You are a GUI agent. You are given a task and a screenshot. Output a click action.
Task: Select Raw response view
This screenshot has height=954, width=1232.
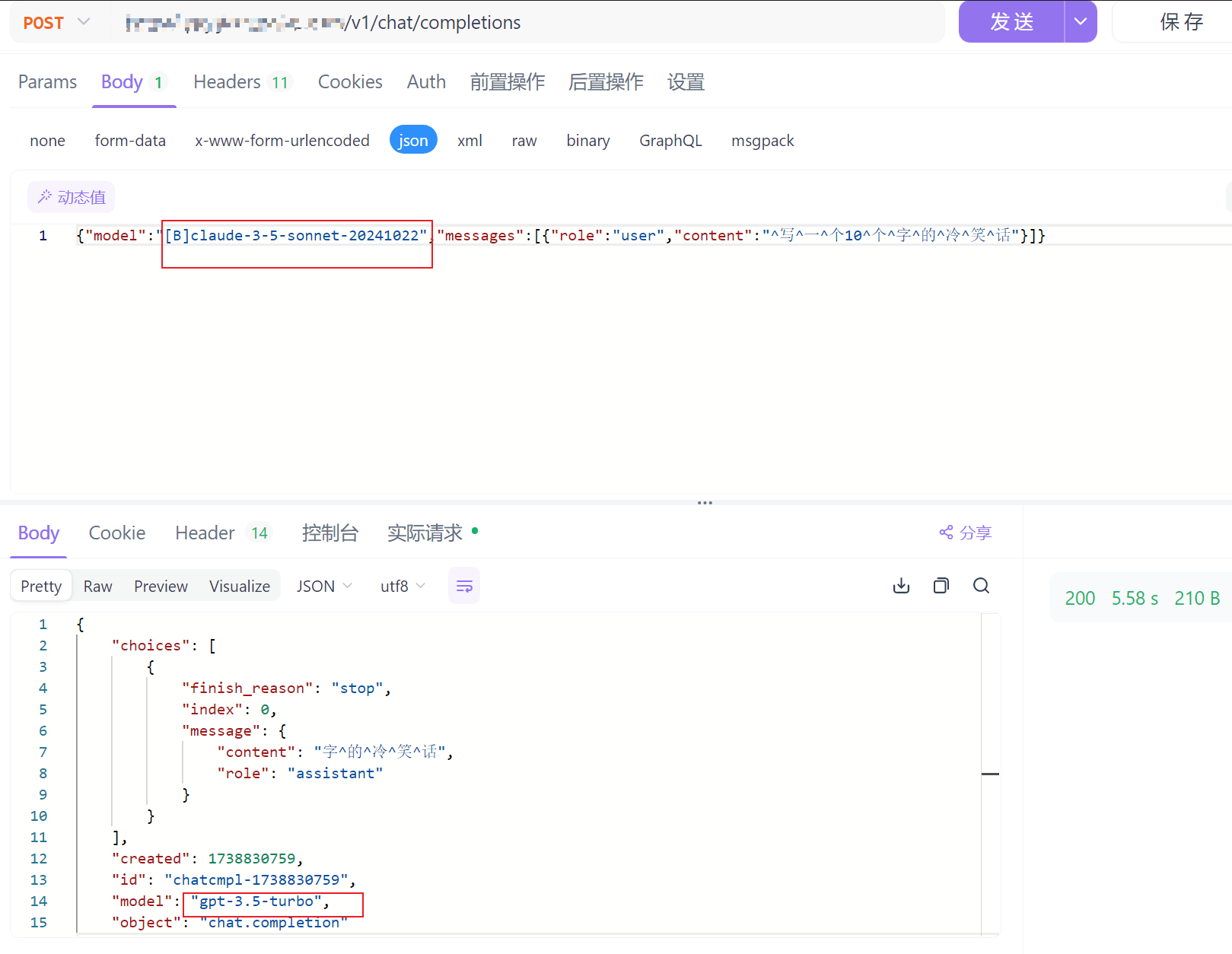click(x=97, y=587)
